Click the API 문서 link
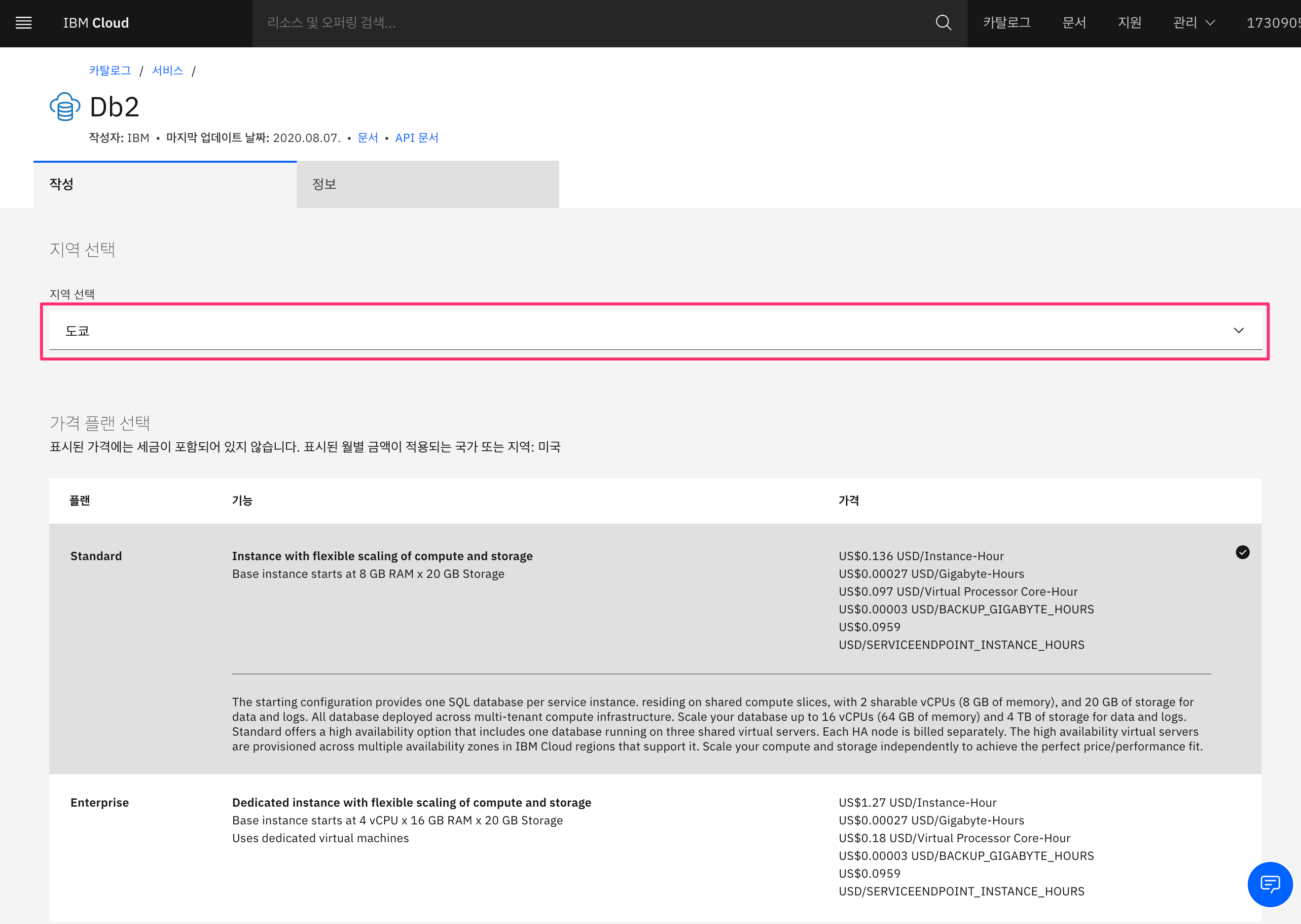This screenshot has height=924, width=1301. [x=417, y=138]
